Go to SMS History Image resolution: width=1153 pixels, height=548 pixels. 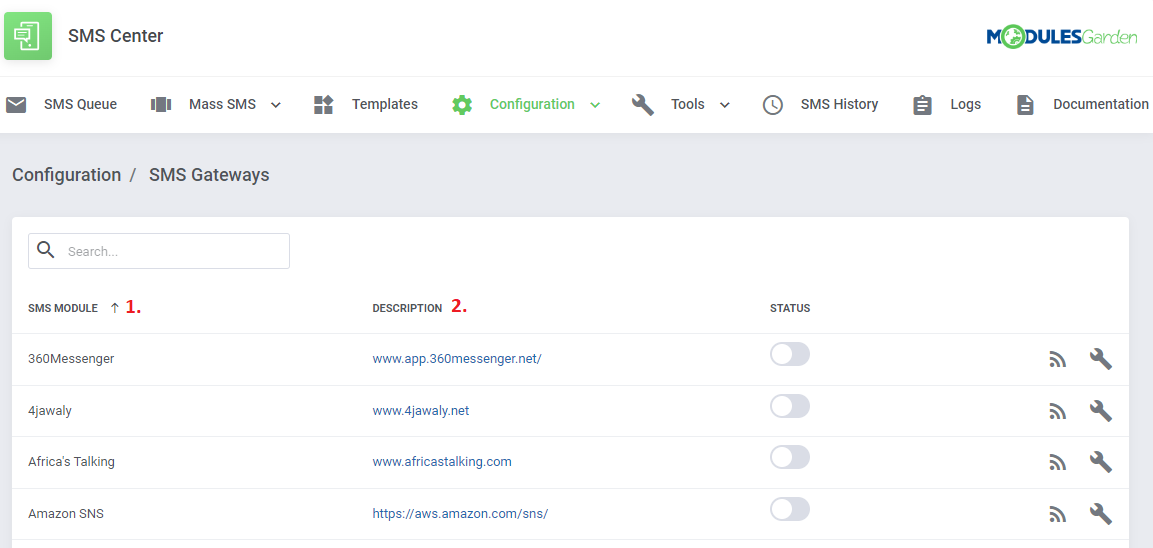point(839,104)
